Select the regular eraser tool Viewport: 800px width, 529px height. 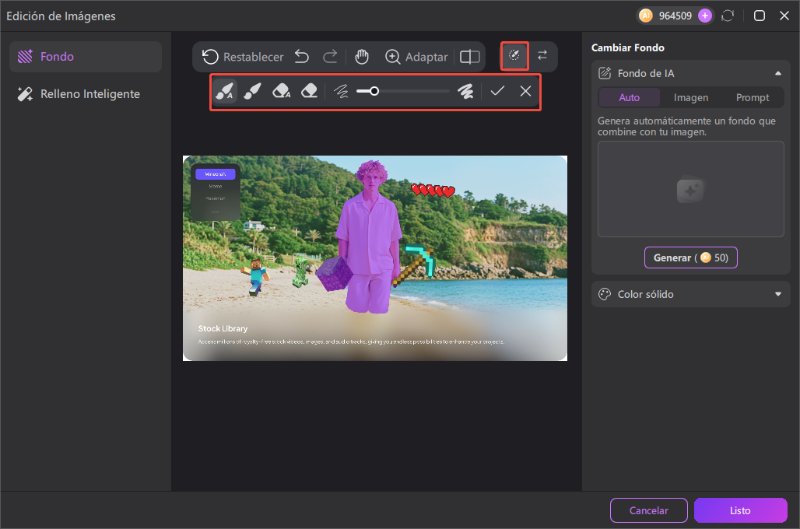(309, 91)
